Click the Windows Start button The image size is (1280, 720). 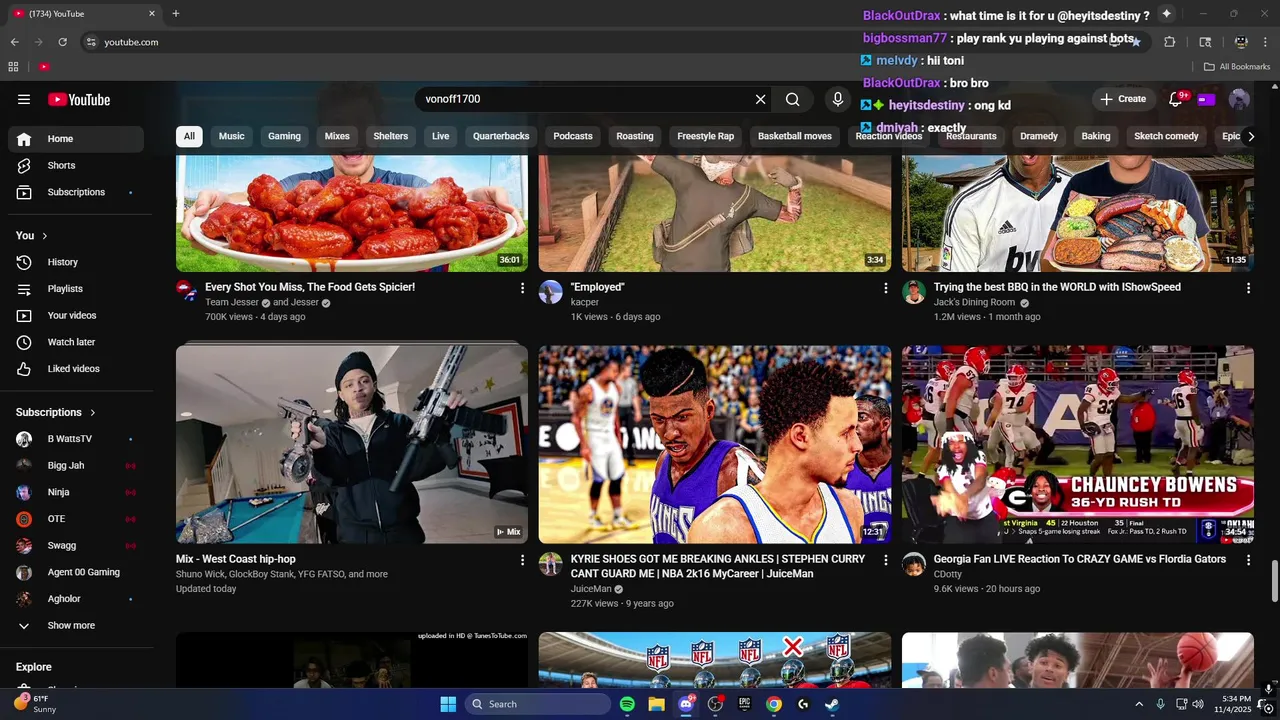tap(448, 704)
